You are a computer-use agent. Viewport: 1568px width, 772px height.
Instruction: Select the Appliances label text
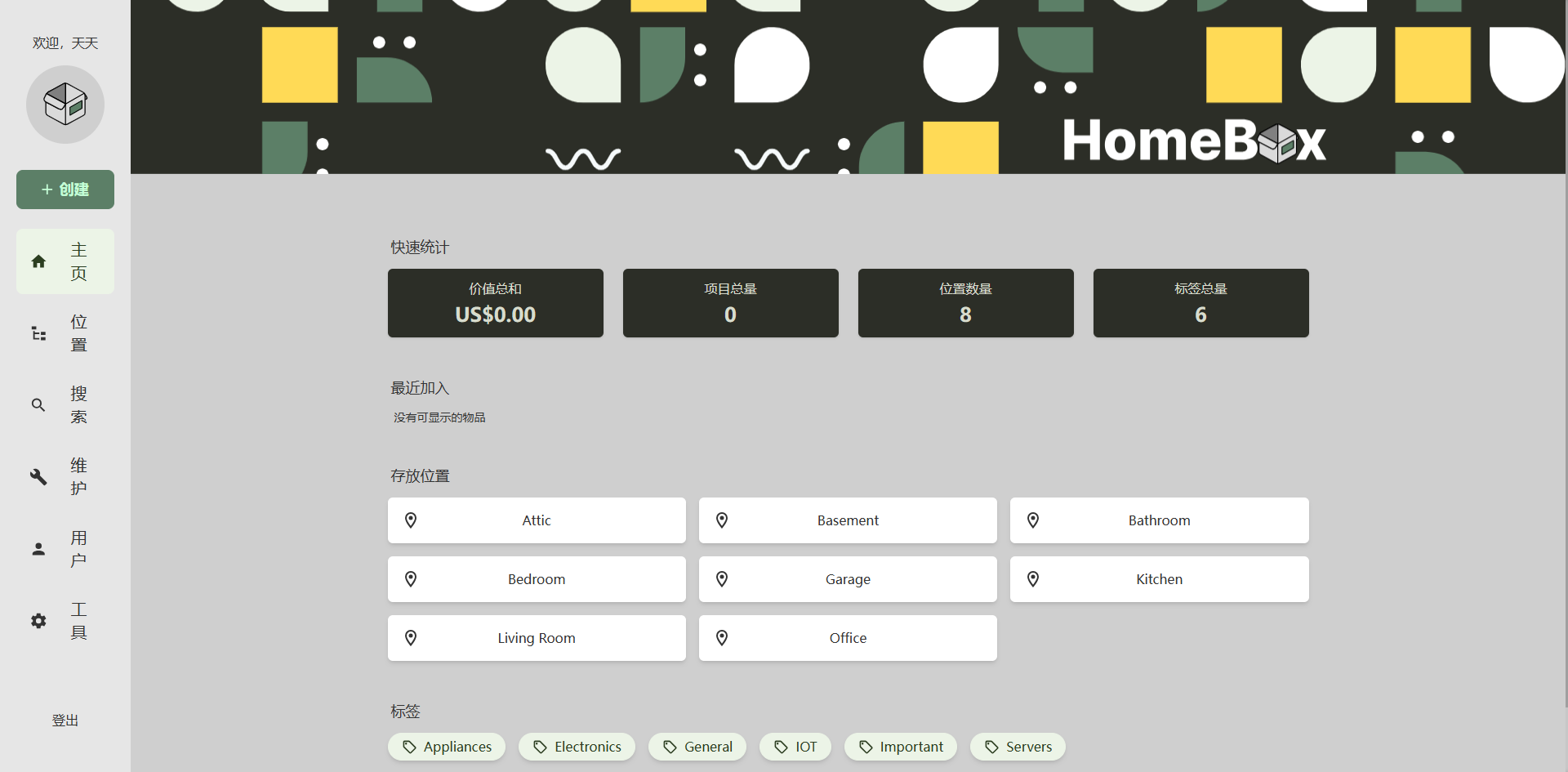pyautogui.click(x=457, y=747)
